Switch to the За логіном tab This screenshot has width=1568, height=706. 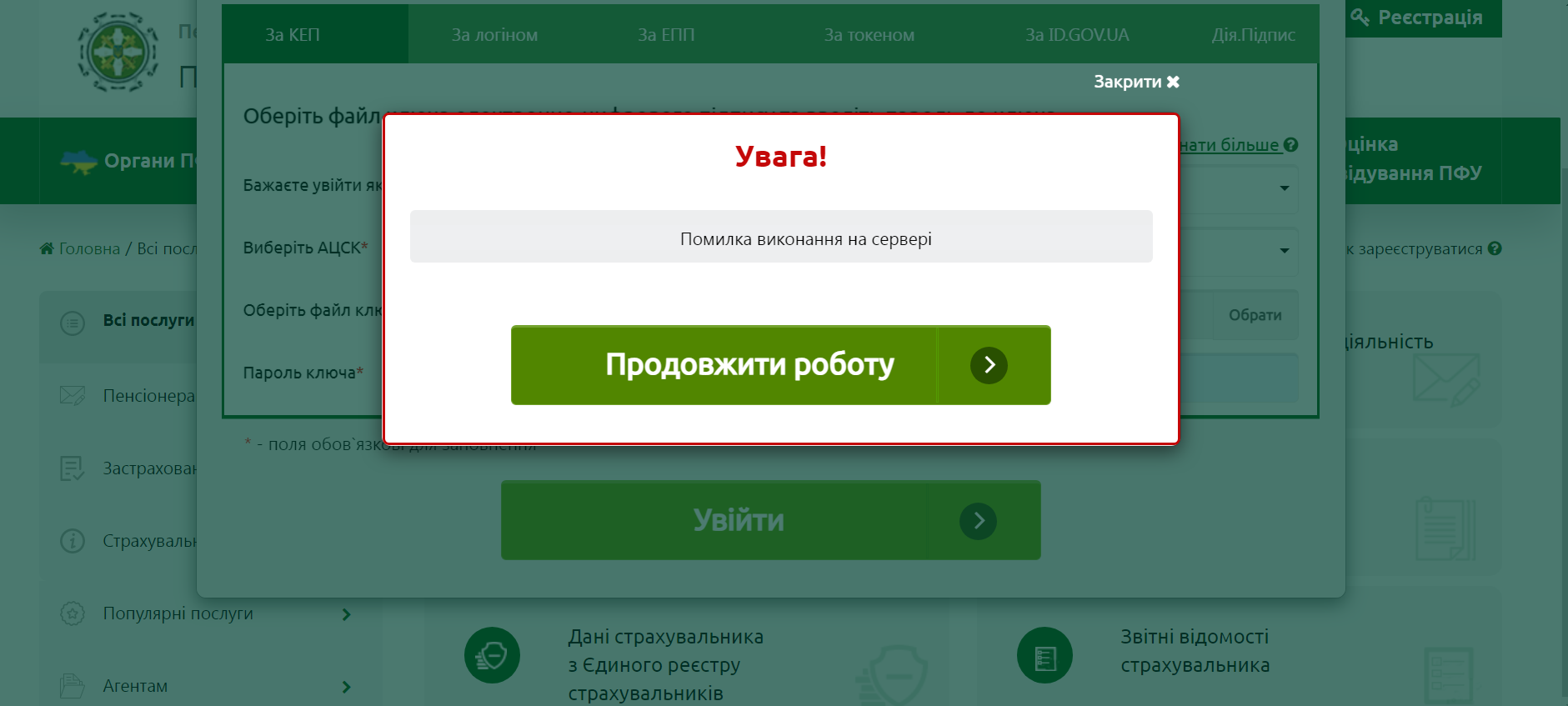click(x=494, y=35)
